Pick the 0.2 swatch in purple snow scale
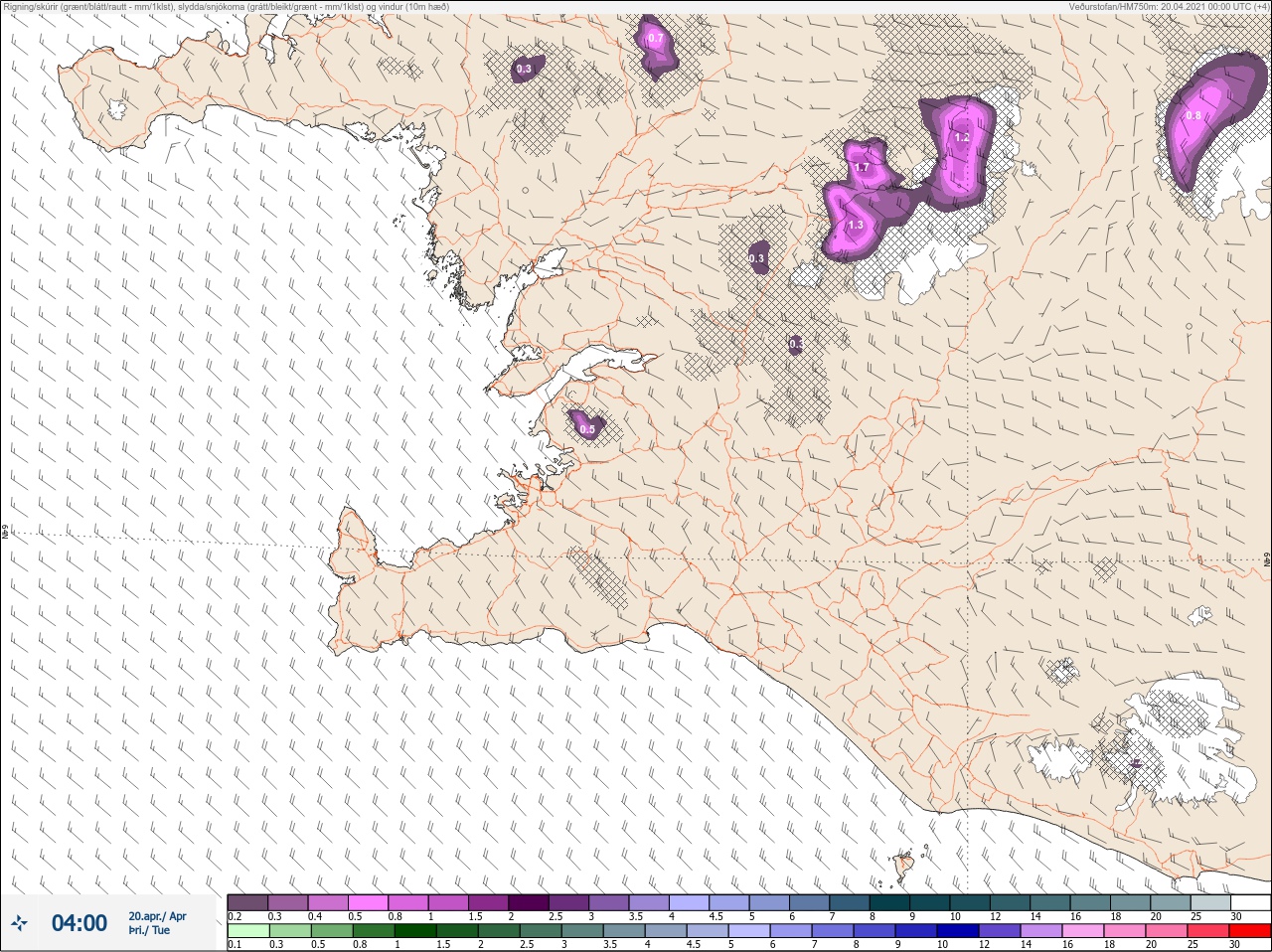Image resolution: width=1272 pixels, height=952 pixels. pyautogui.click(x=247, y=901)
